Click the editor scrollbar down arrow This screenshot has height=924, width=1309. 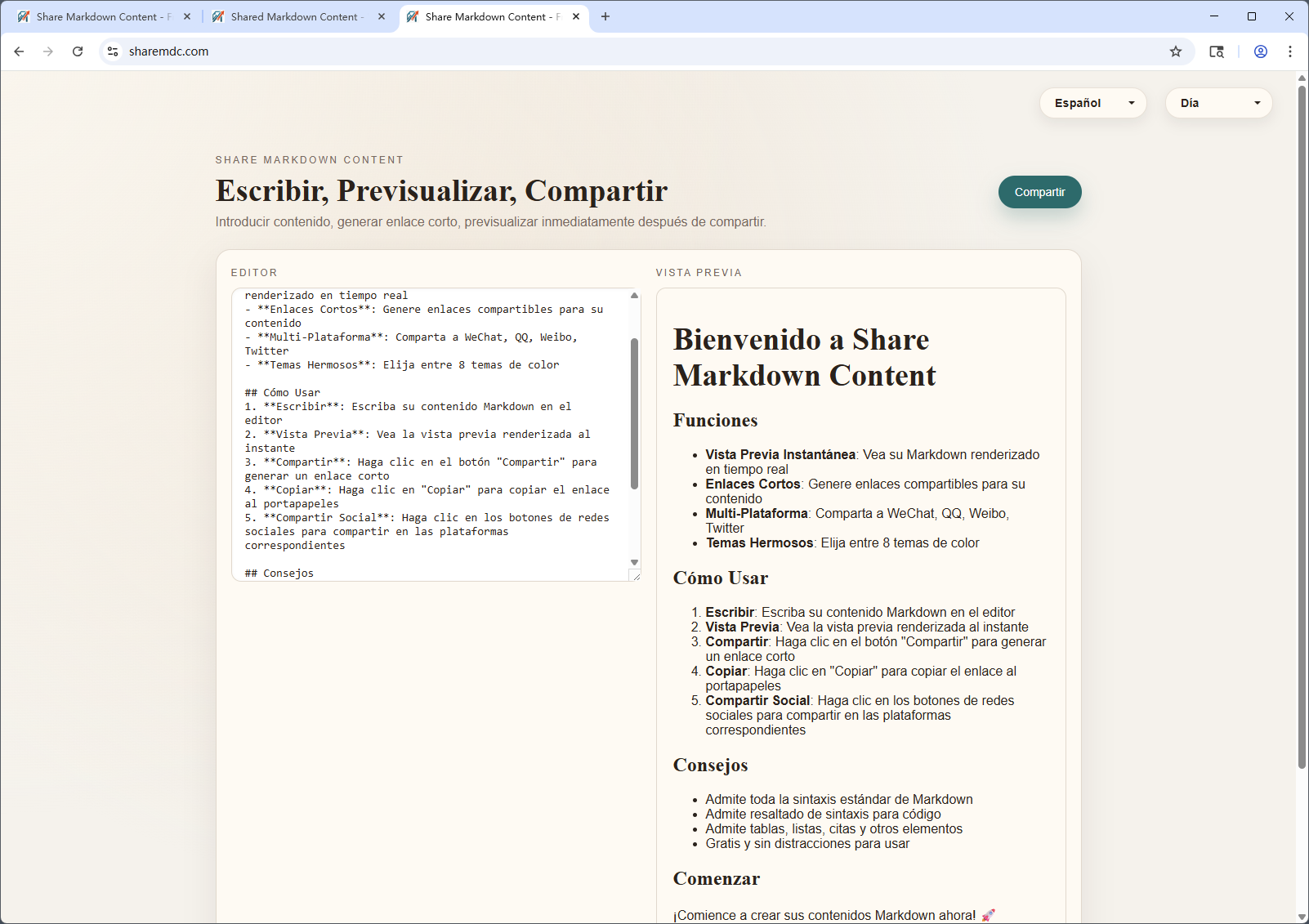click(634, 562)
